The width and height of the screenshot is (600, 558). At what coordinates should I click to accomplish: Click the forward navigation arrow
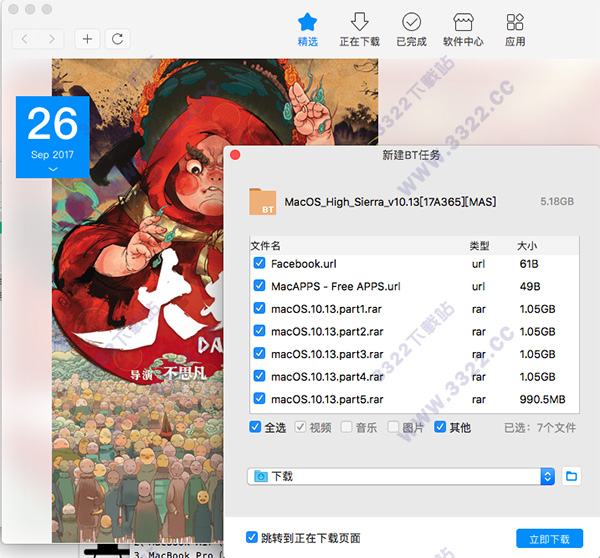pyautogui.click(x=51, y=39)
